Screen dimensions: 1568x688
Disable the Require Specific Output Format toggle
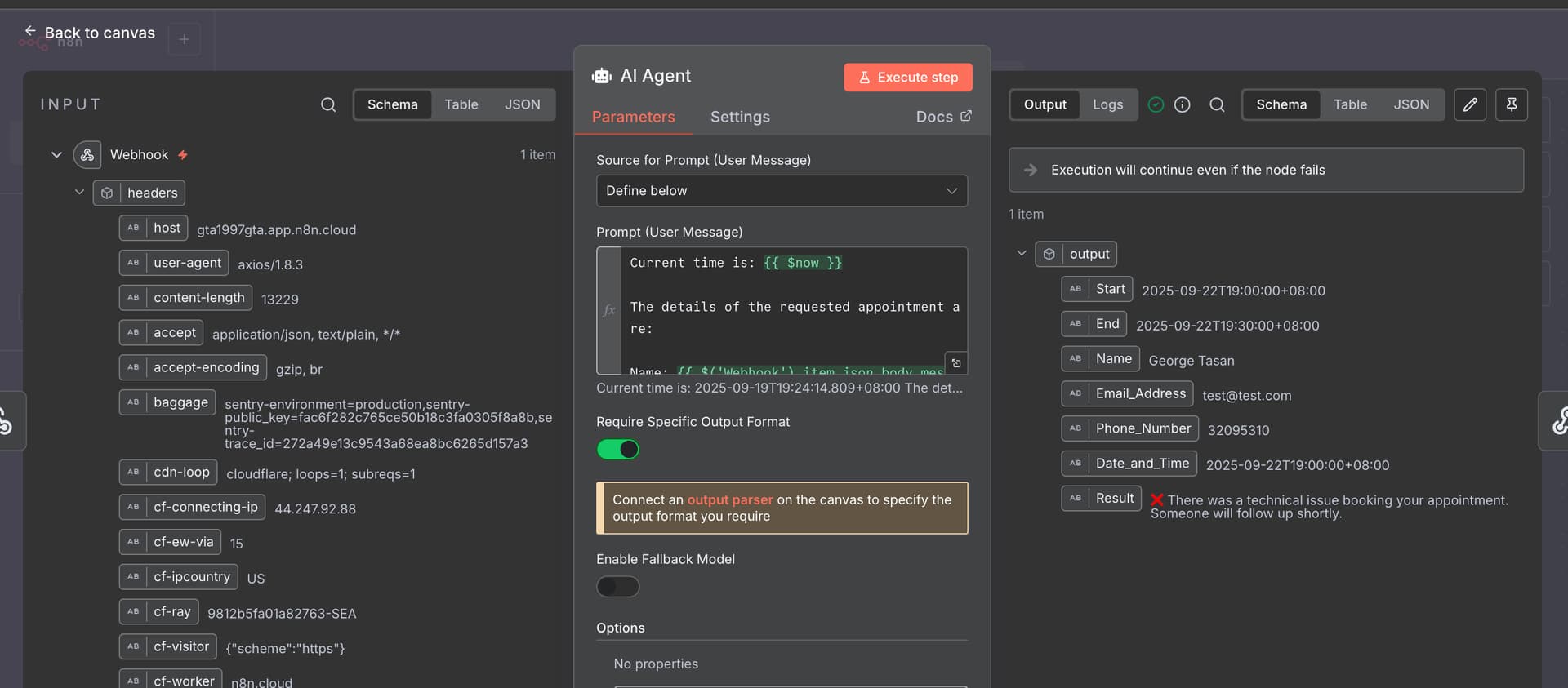tap(618, 449)
